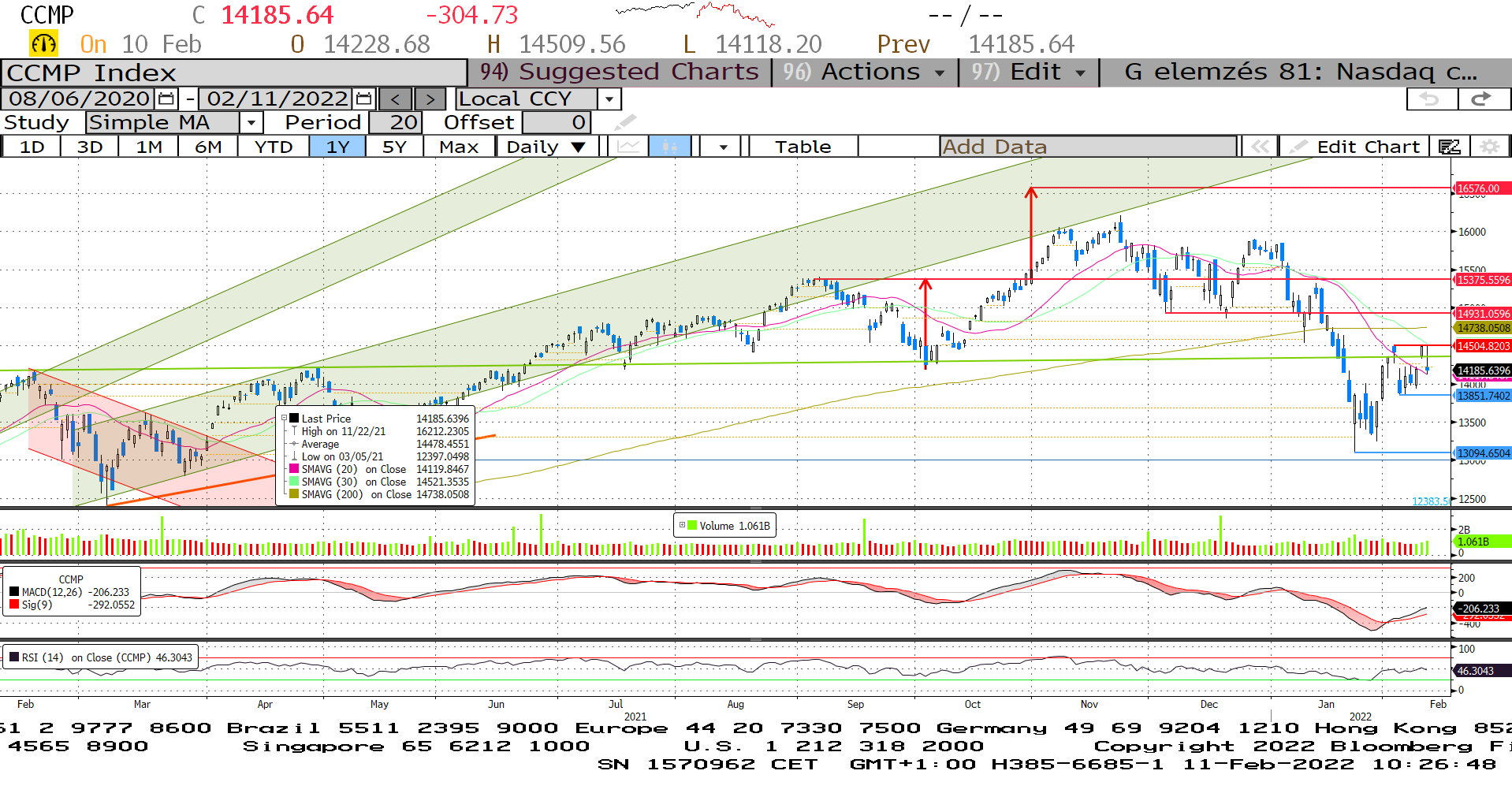Click the Add Data input box
The height and width of the screenshot is (808, 1512).
click(x=1088, y=147)
